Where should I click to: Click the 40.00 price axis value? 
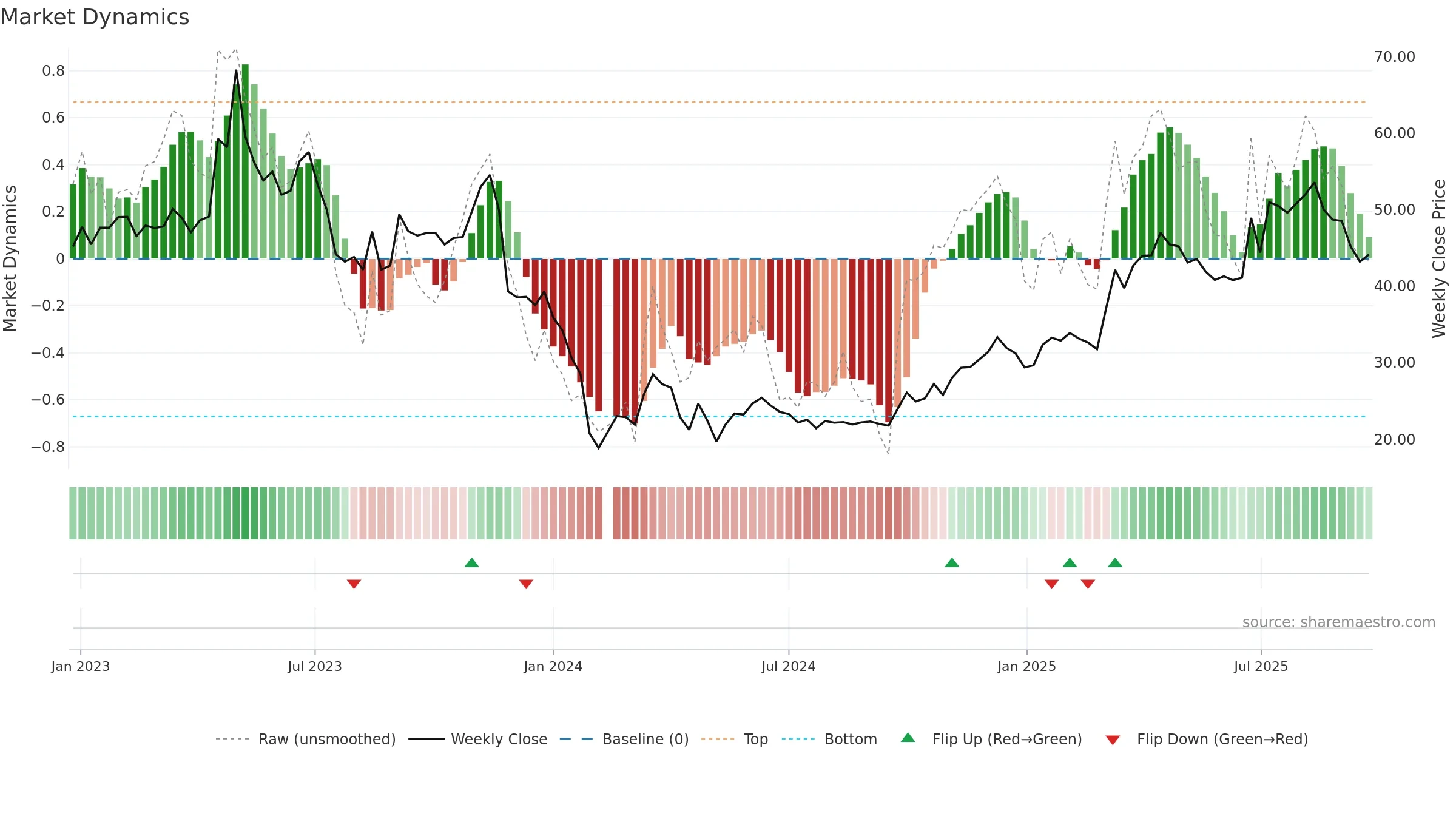tap(1395, 286)
